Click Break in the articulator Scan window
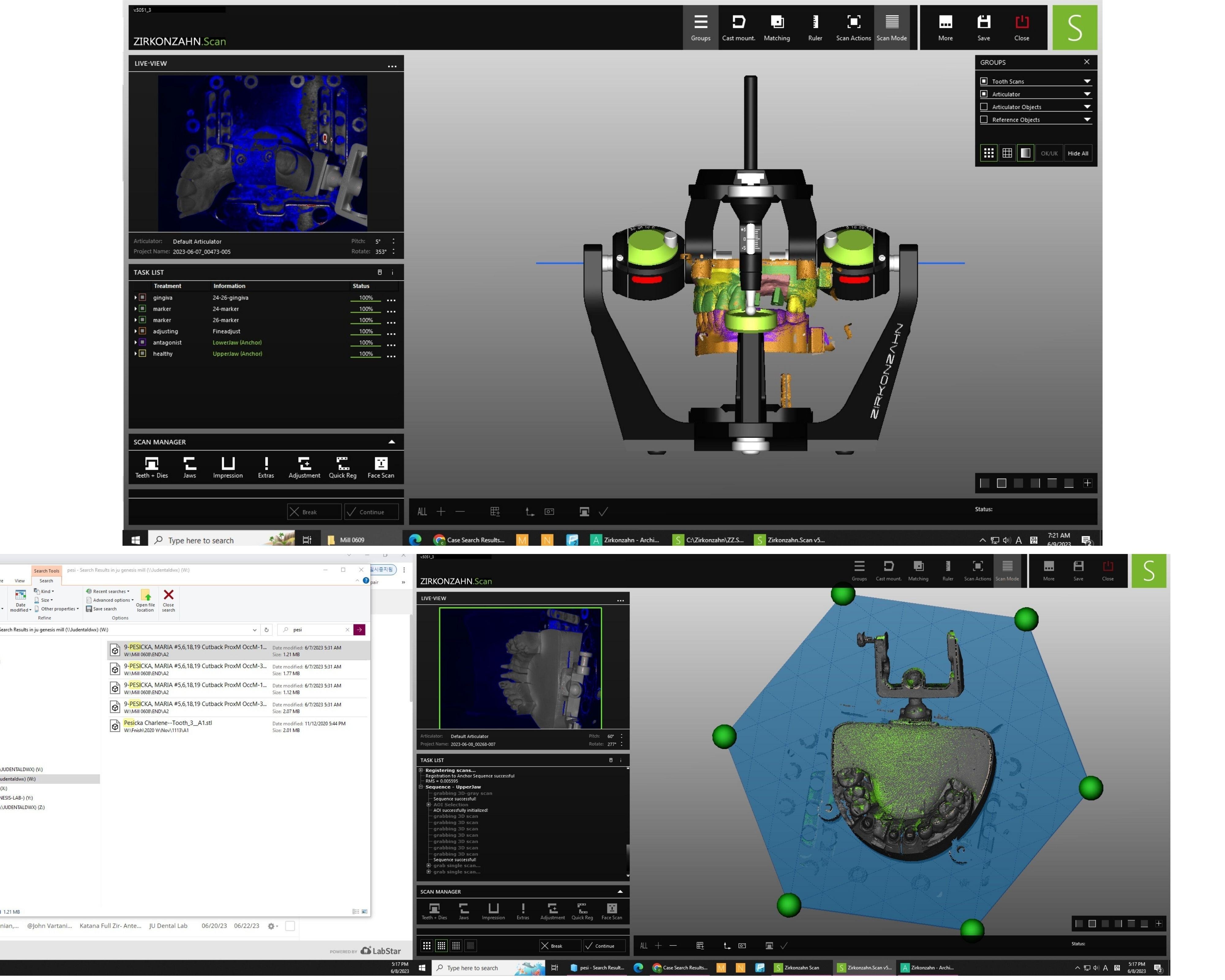This screenshot has width=1225, height=980. click(314, 512)
